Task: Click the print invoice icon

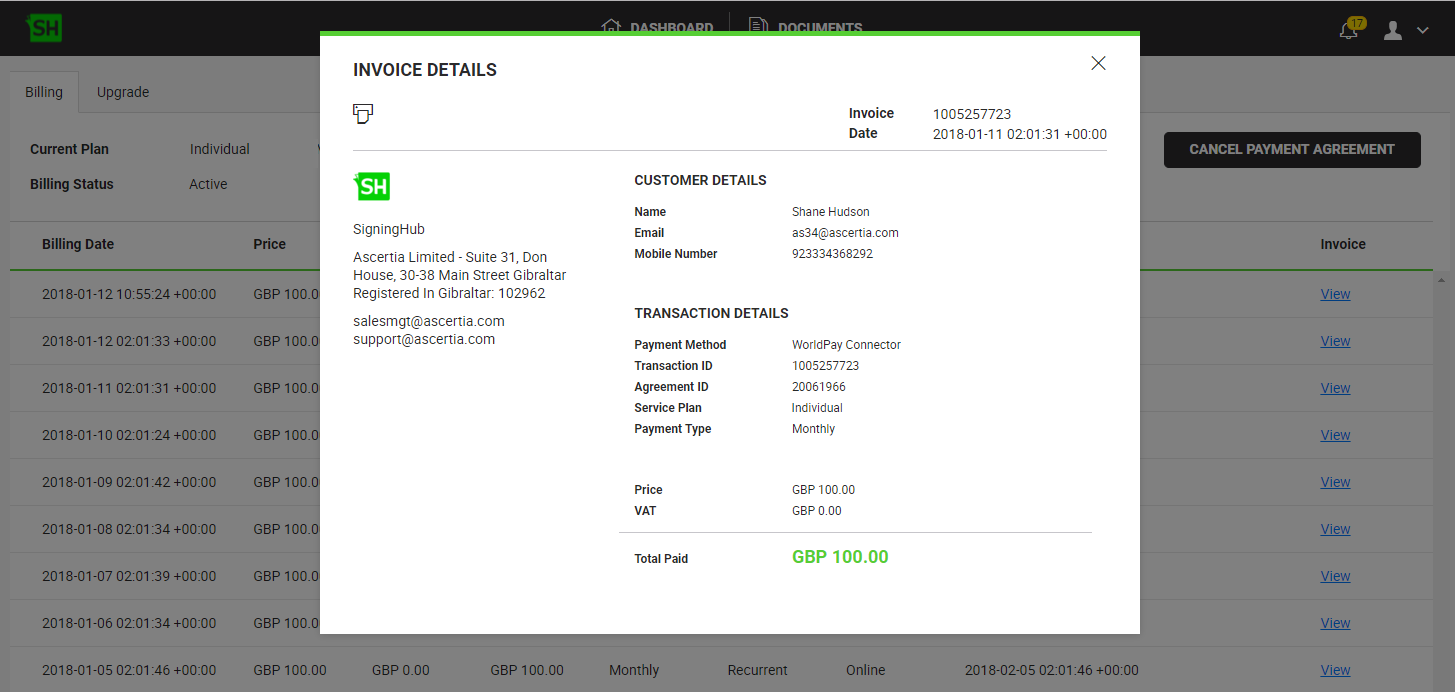Action: click(x=363, y=114)
